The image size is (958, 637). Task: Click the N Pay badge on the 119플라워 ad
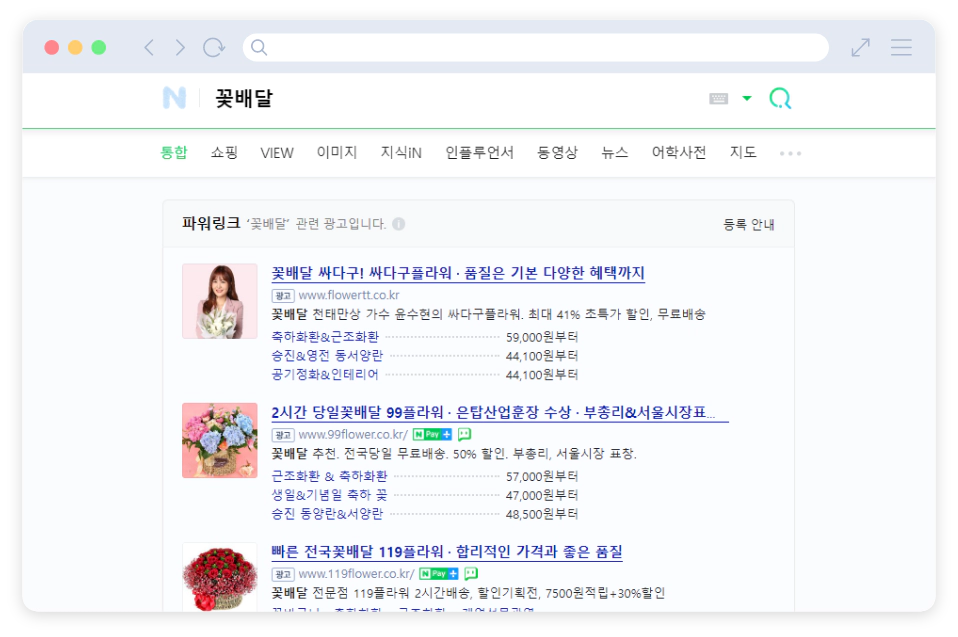click(440, 573)
